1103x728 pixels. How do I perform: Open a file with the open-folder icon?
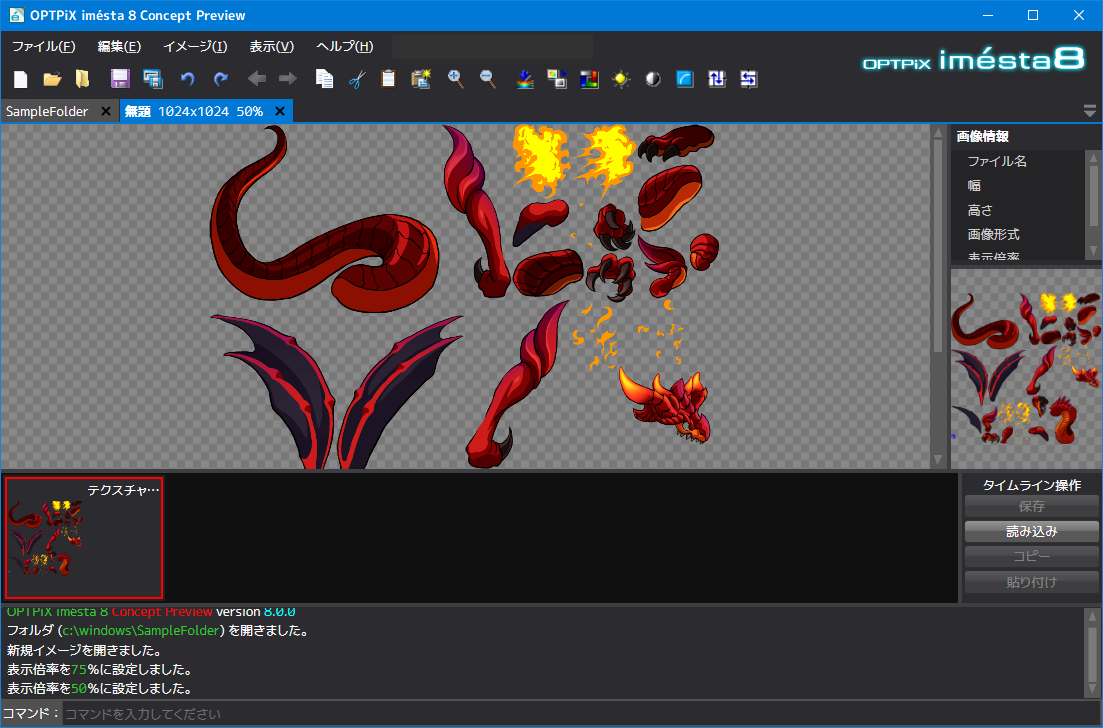click(x=52, y=79)
